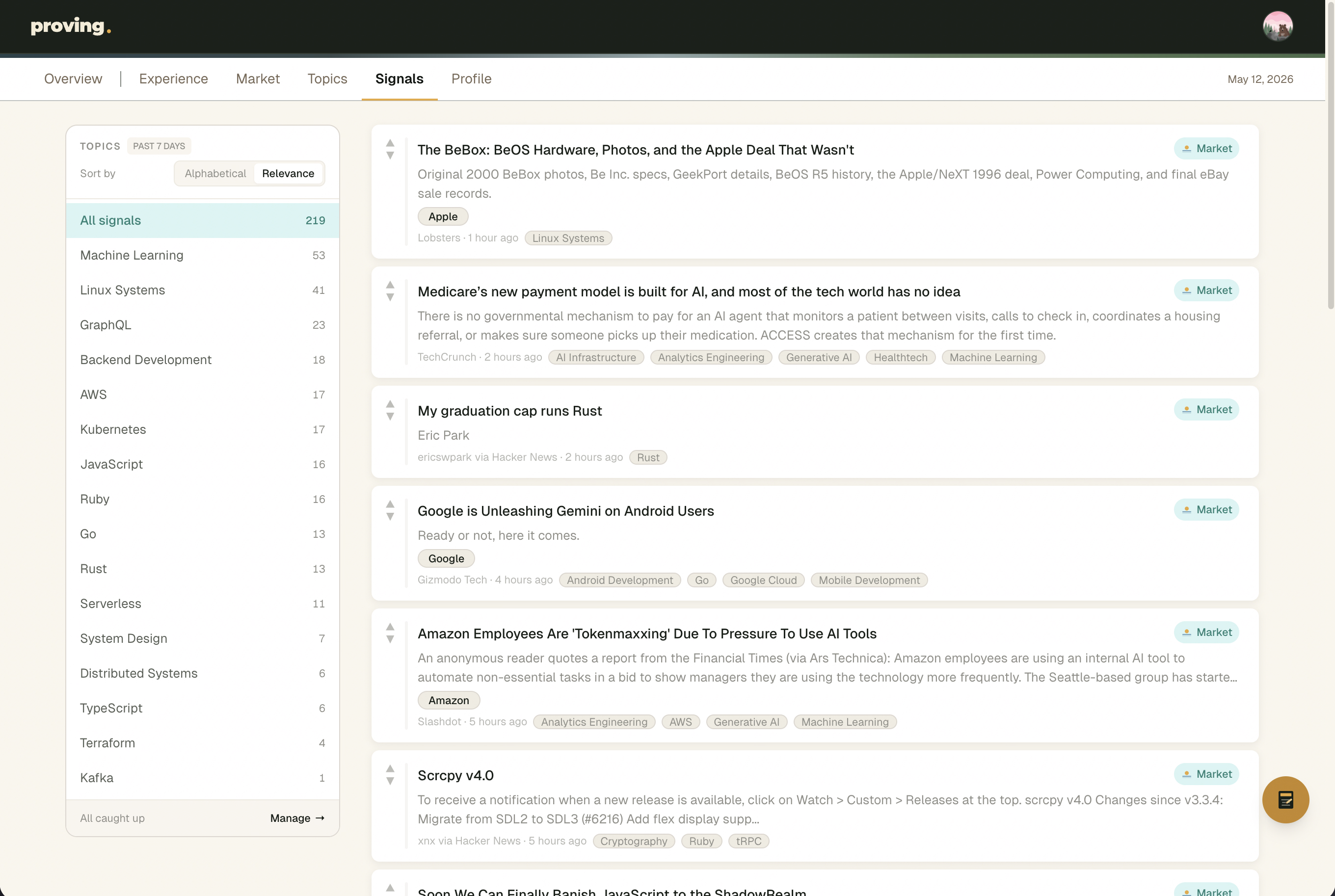
Task: Choose Serverless topic
Action: point(203,604)
